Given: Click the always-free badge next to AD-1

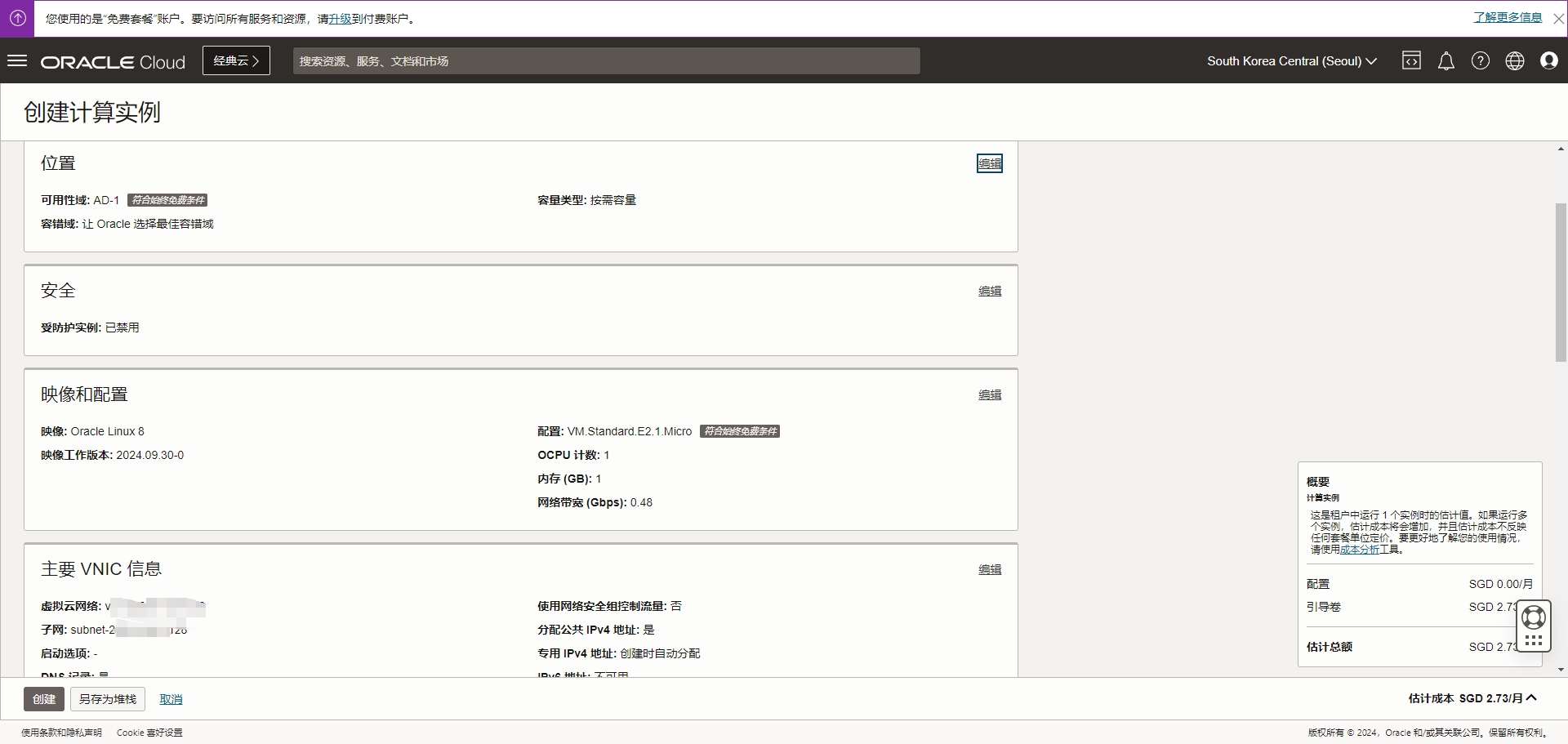Looking at the screenshot, I should tap(167, 200).
